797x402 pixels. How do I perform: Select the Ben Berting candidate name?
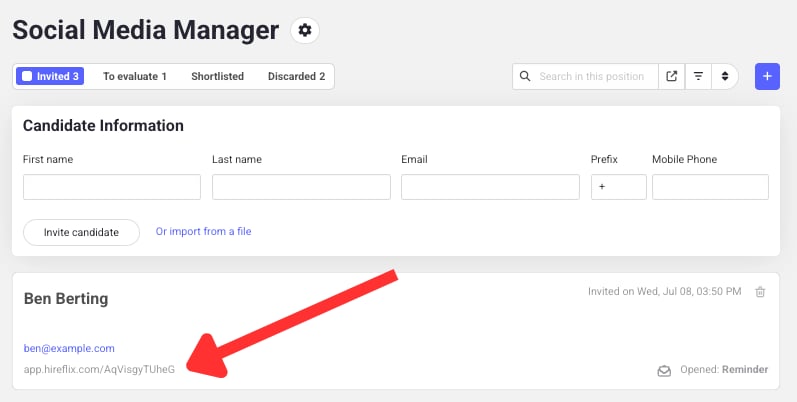point(66,298)
